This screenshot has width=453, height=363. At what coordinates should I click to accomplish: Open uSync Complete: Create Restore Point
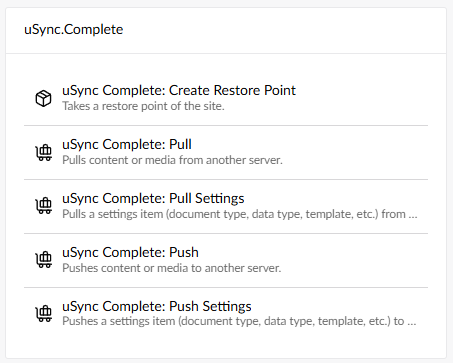(x=179, y=90)
